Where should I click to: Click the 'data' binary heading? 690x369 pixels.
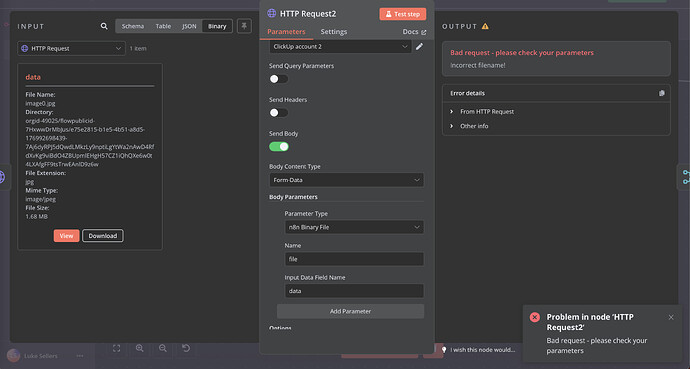coord(33,77)
